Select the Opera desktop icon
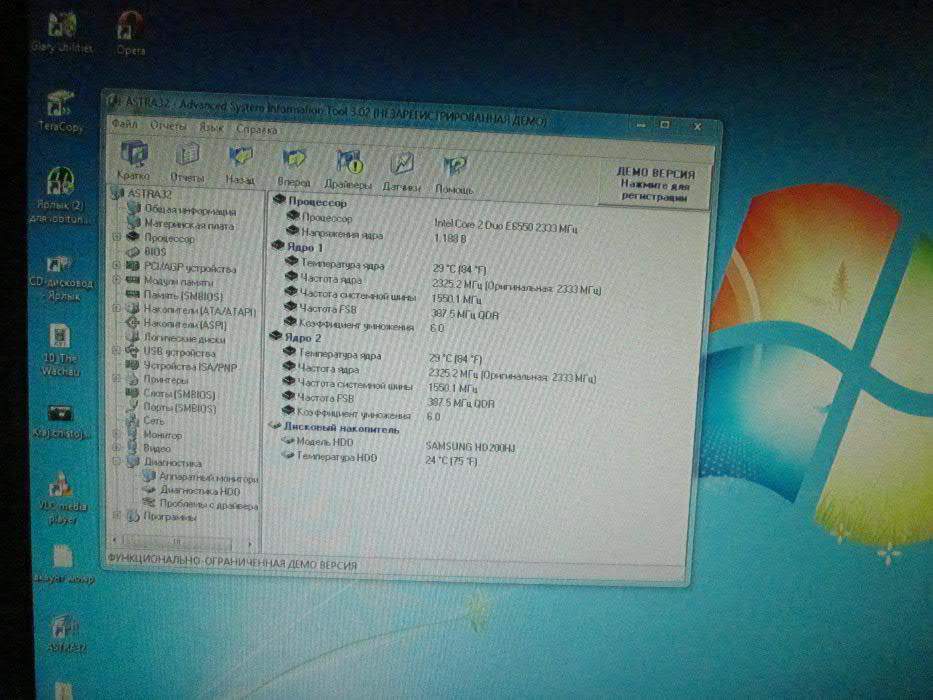 coord(131,33)
